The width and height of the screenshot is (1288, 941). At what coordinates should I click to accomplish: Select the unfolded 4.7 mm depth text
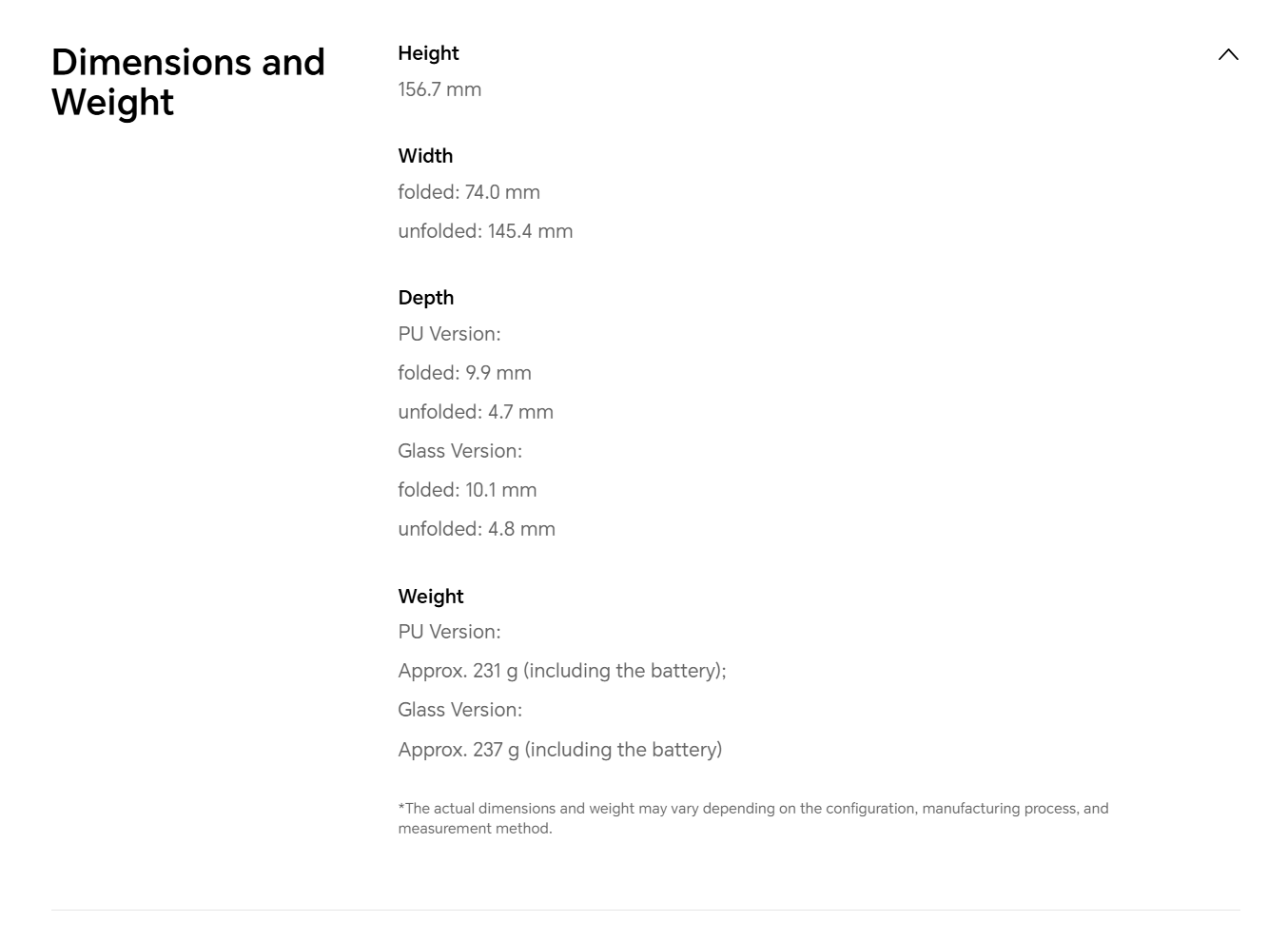click(x=476, y=412)
